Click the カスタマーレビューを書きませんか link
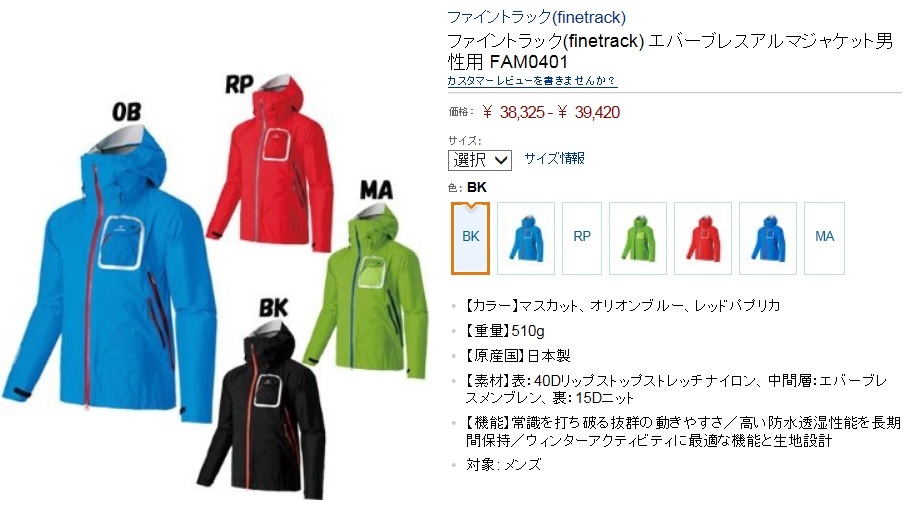Image resolution: width=915 pixels, height=518 pixels. pyautogui.click(x=532, y=80)
